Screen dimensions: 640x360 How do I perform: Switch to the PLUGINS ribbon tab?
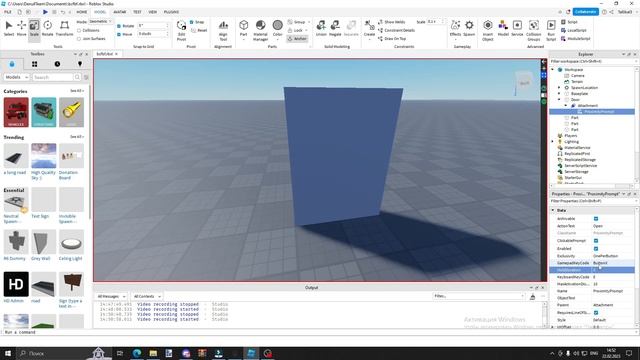pyautogui.click(x=171, y=12)
